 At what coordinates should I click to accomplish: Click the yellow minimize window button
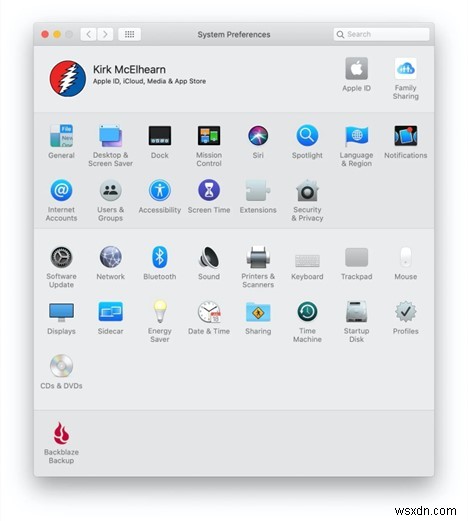(57, 34)
